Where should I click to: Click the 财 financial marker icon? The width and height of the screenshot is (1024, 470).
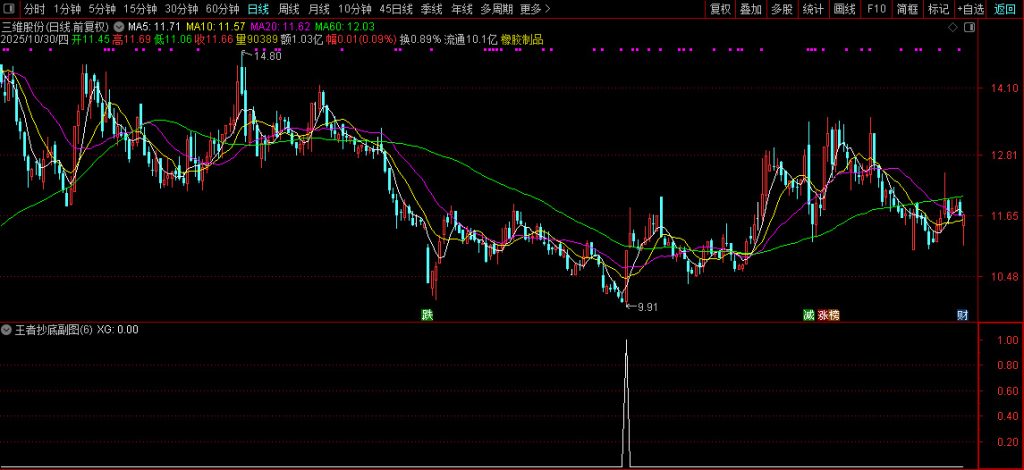(962, 315)
